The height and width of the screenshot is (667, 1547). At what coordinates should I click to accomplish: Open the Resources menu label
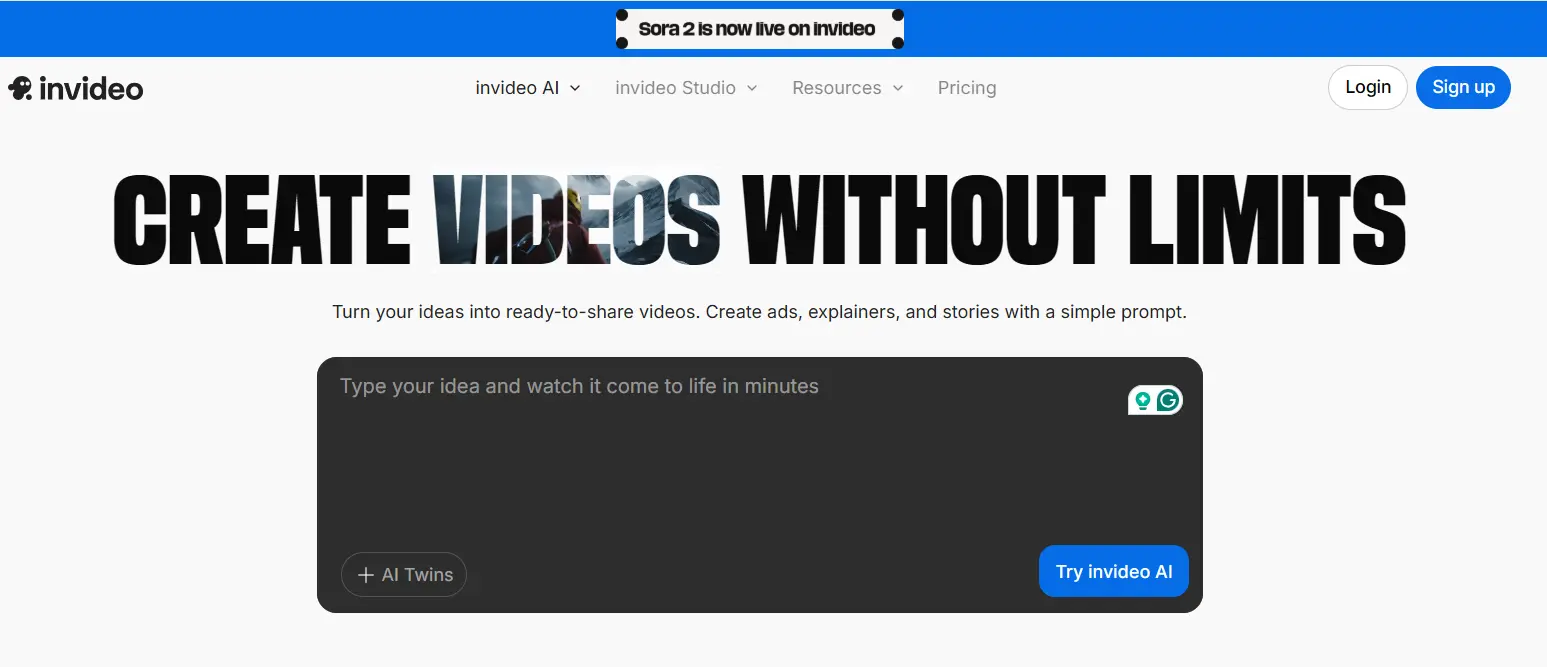click(x=836, y=88)
